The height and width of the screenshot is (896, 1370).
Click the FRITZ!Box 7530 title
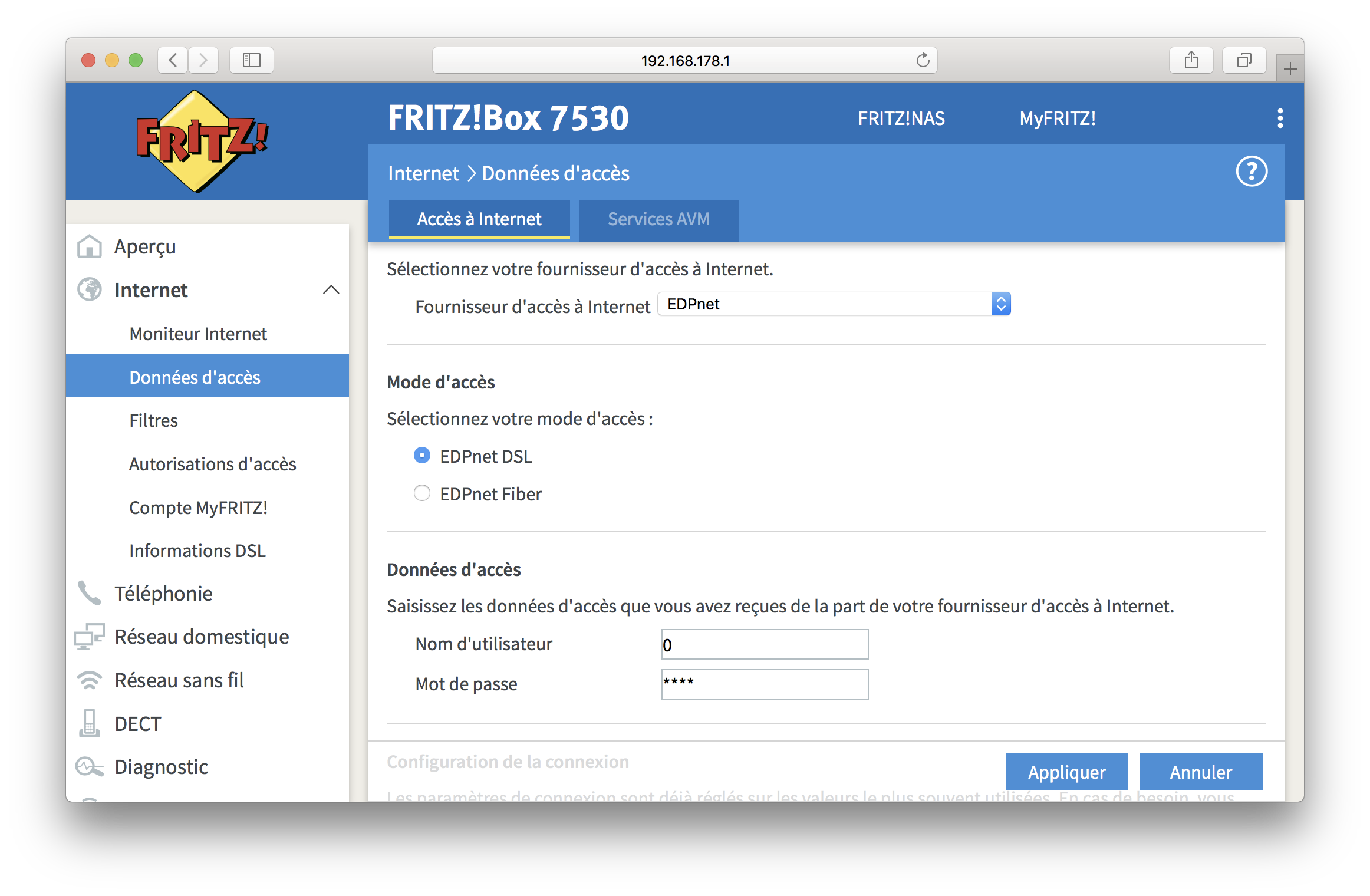click(x=508, y=118)
